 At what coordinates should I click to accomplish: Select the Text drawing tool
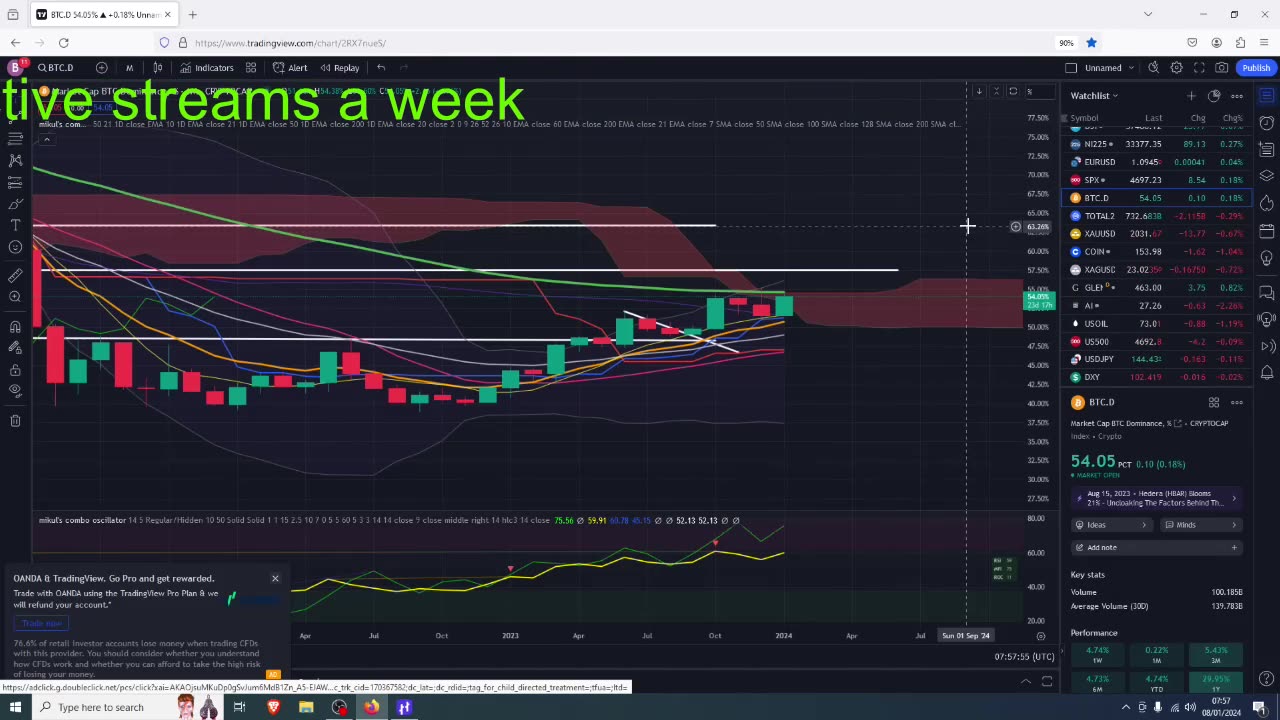pyautogui.click(x=15, y=226)
